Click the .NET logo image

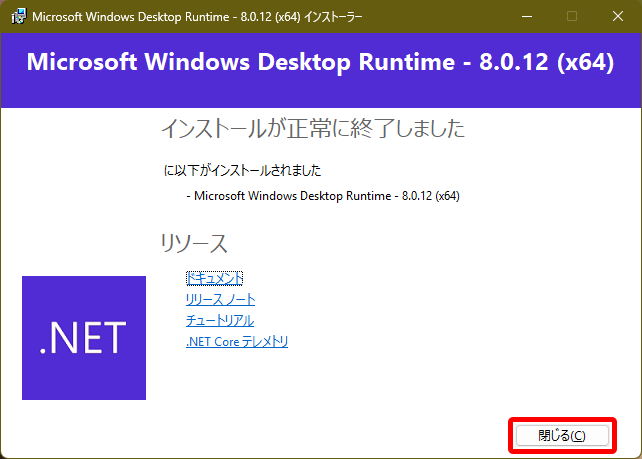(84, 338)
